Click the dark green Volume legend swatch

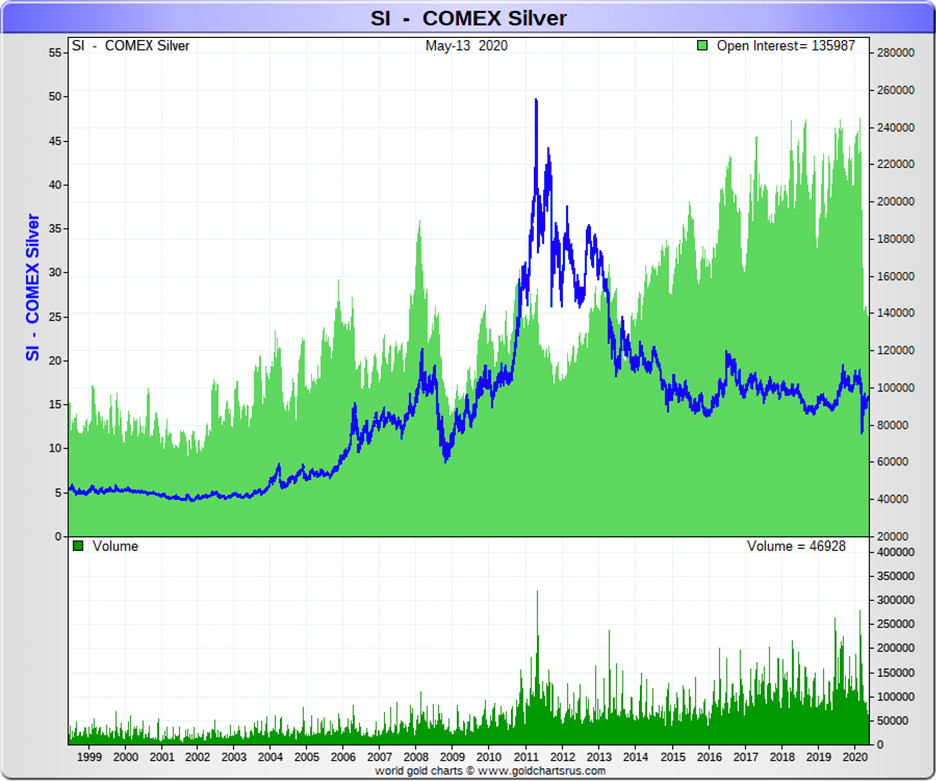tap(78, 546)
